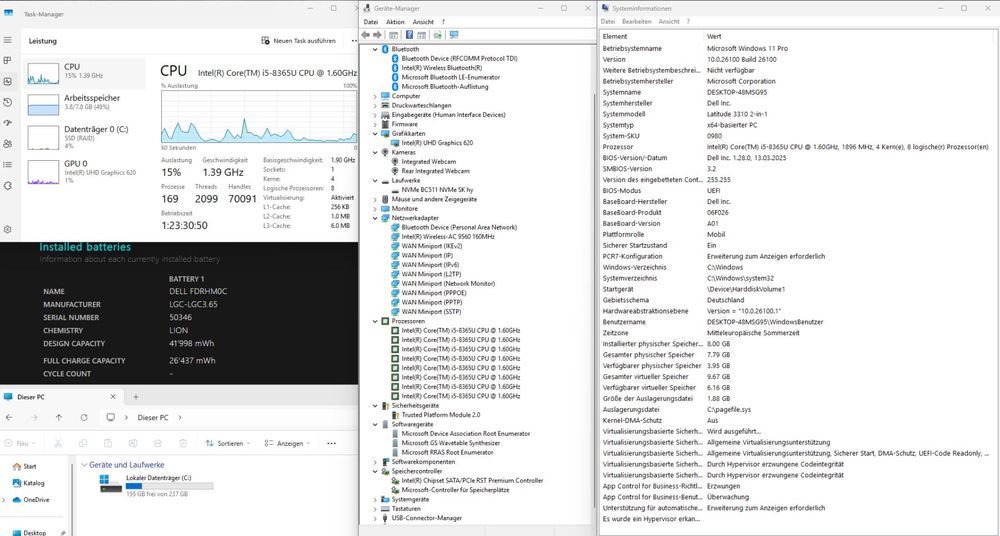Click the refresh button in File Explorer
1000x536 pixels.
coord(83,417)
